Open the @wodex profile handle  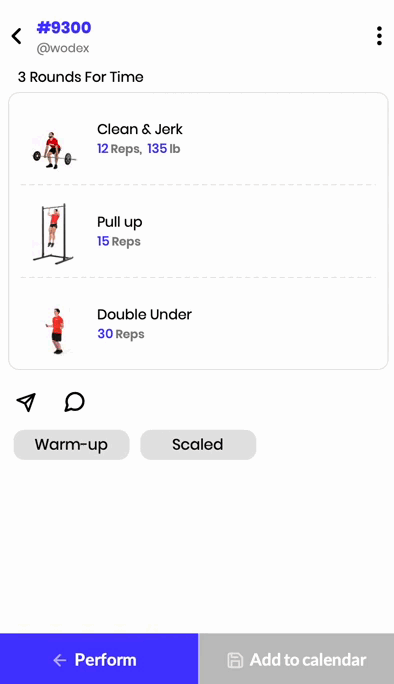coord(63,48)
